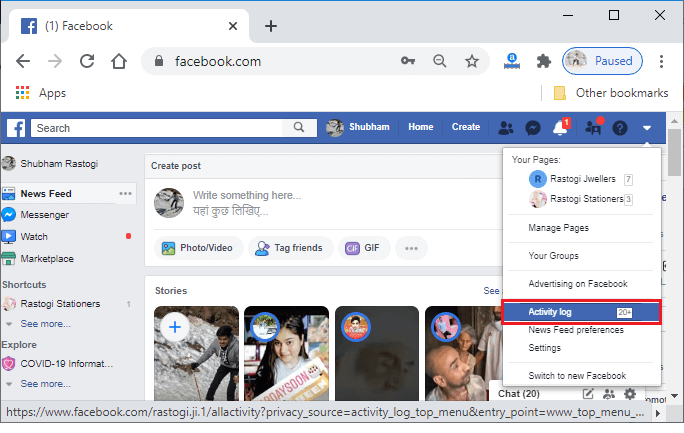Expand See more under Shortcuts
This screenshot has height=433, width=684.
click(x=45, y=324)
